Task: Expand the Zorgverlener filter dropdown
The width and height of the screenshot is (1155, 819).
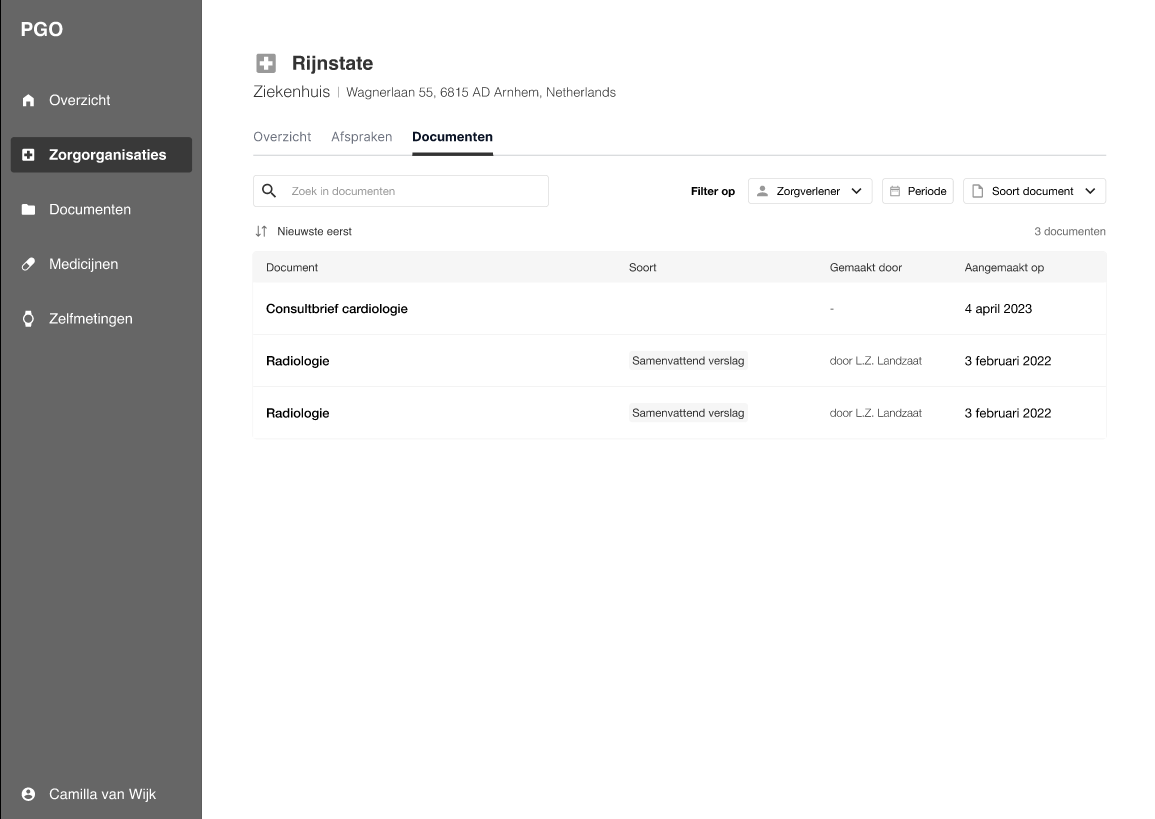Action: (809, 191)
